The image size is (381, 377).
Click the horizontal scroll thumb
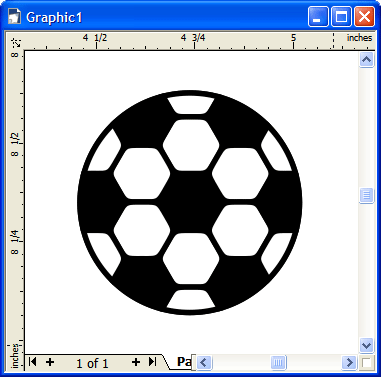tap(278, 362)
